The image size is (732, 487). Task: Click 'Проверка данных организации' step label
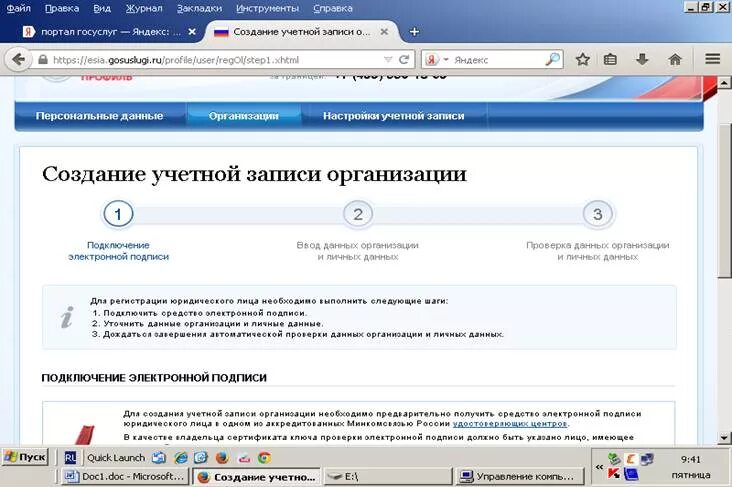[598, 251]
